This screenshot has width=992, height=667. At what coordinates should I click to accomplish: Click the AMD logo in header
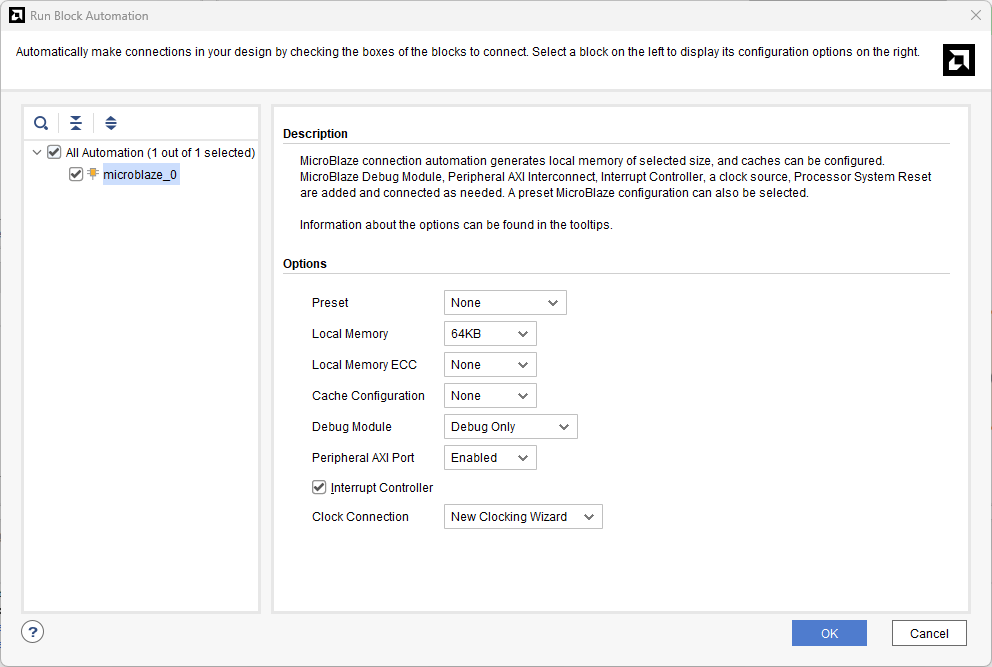click(x=958, y=60)
